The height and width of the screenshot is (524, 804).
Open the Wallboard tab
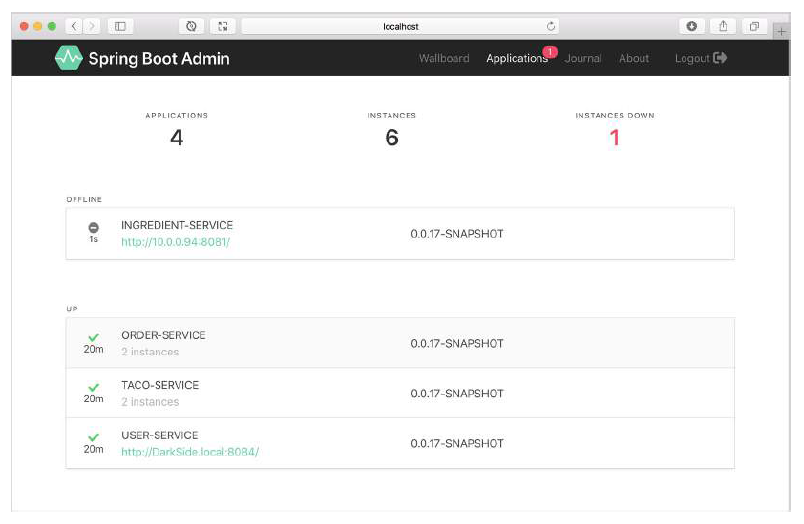pyautogui.click(x=444, y=58)
